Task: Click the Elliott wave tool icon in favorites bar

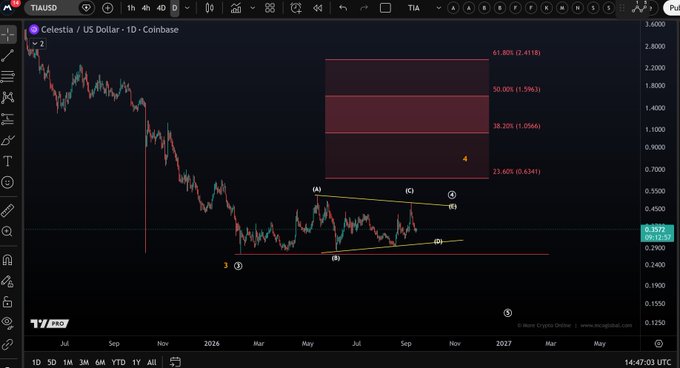Action: (639, 7)
